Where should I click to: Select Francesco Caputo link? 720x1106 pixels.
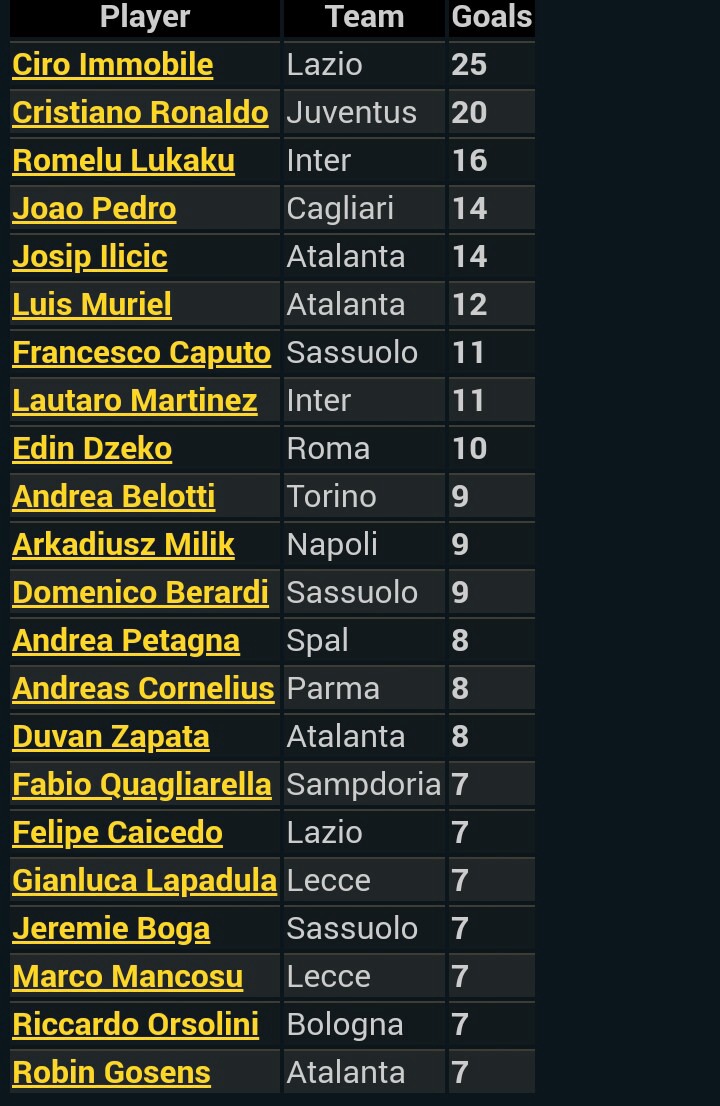[142, 353]
